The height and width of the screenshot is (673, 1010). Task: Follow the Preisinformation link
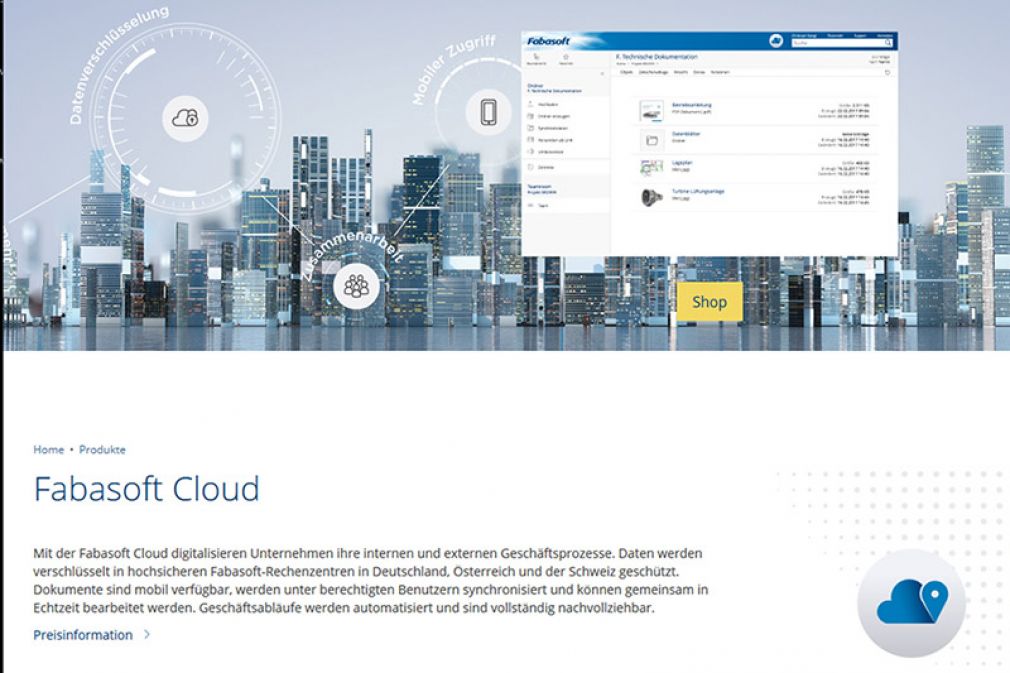(83, 635)
